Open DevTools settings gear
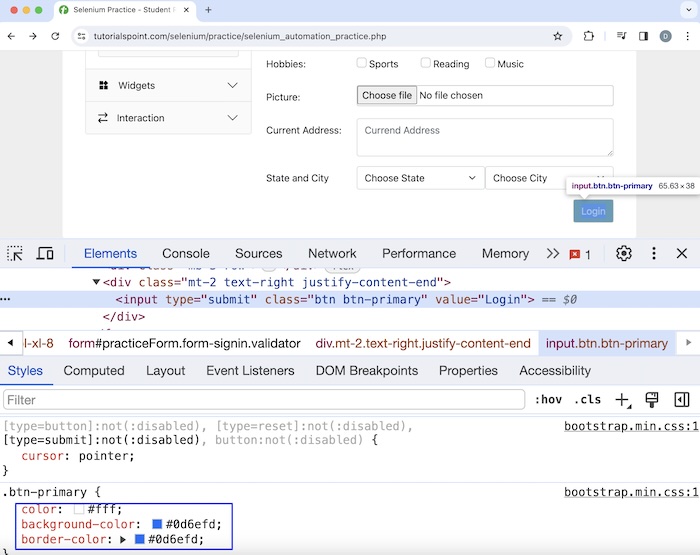 point(624,254)
